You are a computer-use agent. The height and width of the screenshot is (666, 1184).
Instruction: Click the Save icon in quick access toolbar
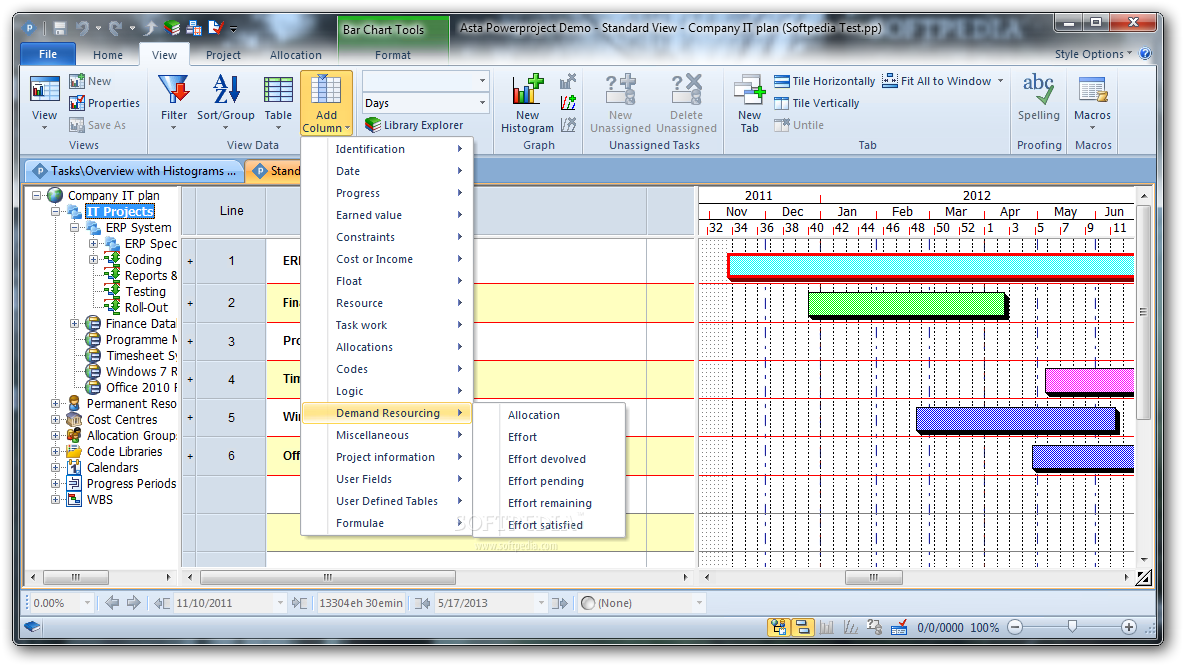point(60,29)
